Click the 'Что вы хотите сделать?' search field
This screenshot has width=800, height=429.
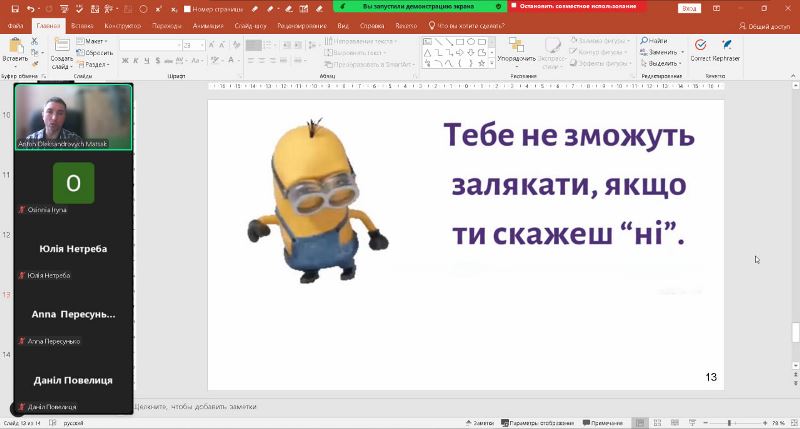(466, 26)
